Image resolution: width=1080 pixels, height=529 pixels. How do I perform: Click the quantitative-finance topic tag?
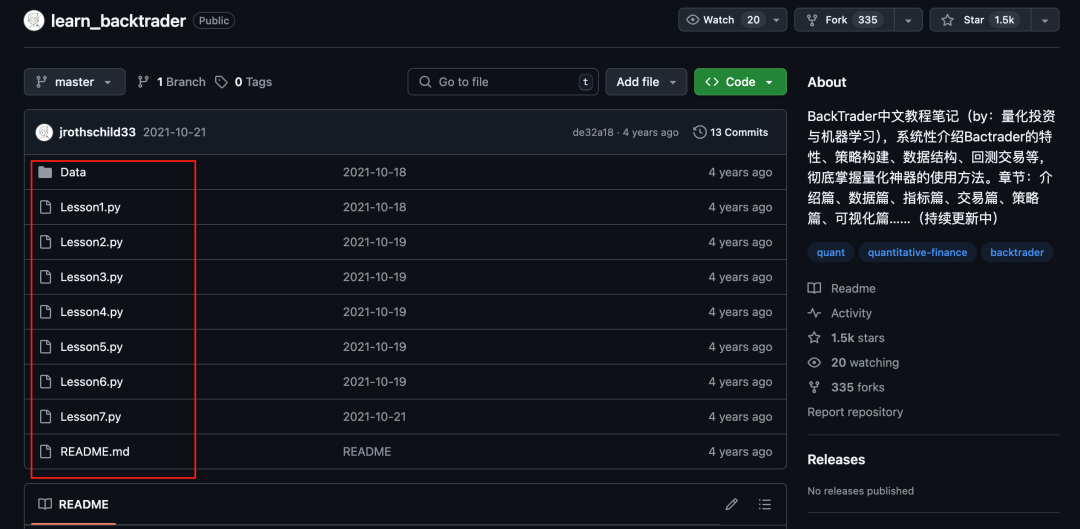(917, 252)
